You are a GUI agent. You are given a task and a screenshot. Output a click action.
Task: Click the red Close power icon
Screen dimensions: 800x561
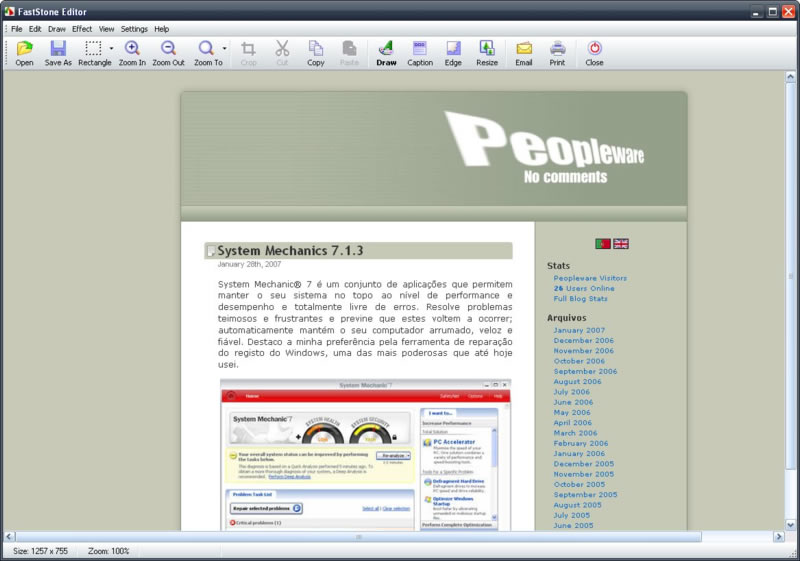point(594,53)
